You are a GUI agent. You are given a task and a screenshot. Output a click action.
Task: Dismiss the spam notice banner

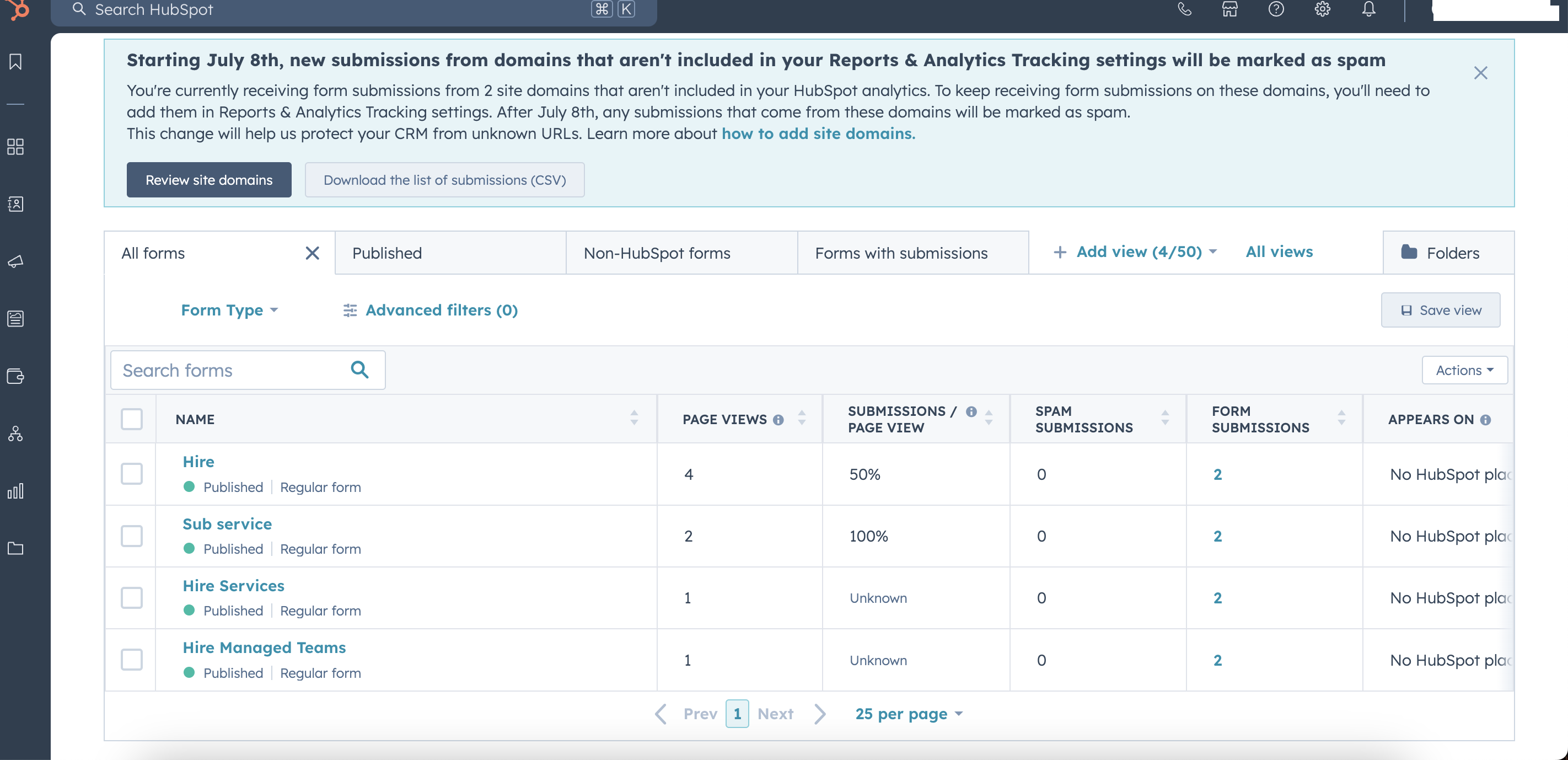(x=1480, y=73)
